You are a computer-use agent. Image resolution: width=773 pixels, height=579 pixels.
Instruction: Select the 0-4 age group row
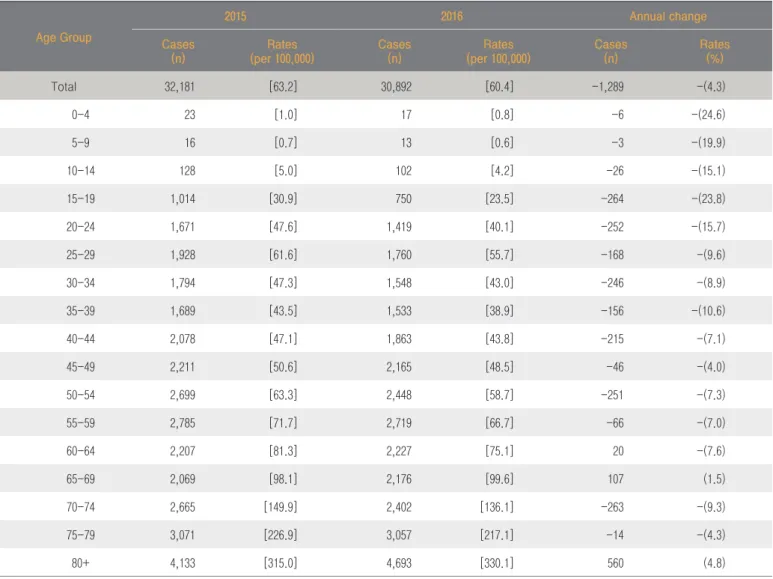pyautogui.click(x=386, y=114)
